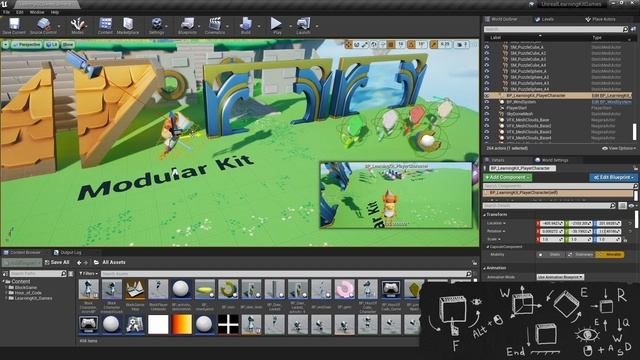
Task: Click the camera speed icon in viewport
Action: click(x=460, y=44)
